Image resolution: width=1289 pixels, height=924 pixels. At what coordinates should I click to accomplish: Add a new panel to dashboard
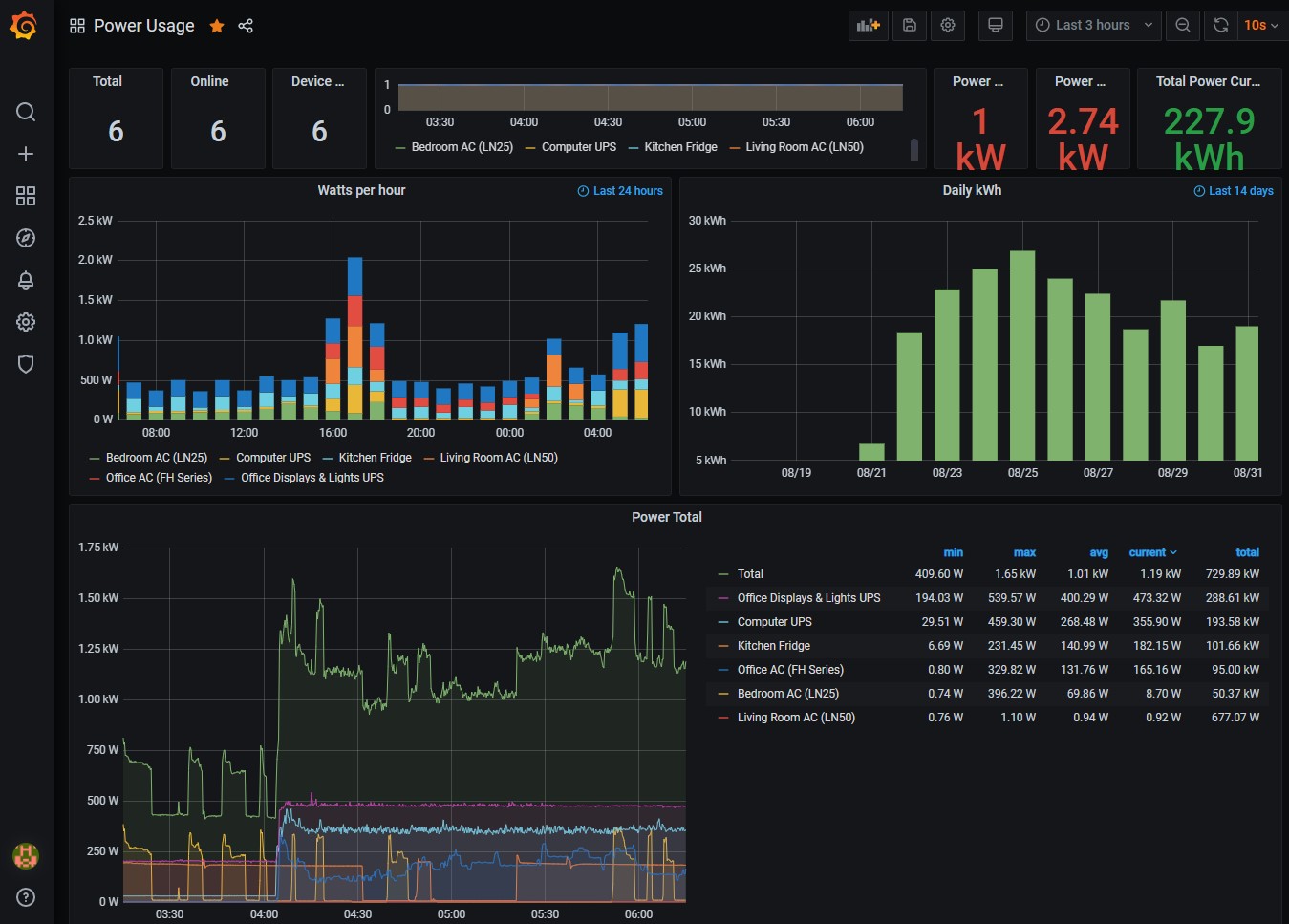click(869, 26)
